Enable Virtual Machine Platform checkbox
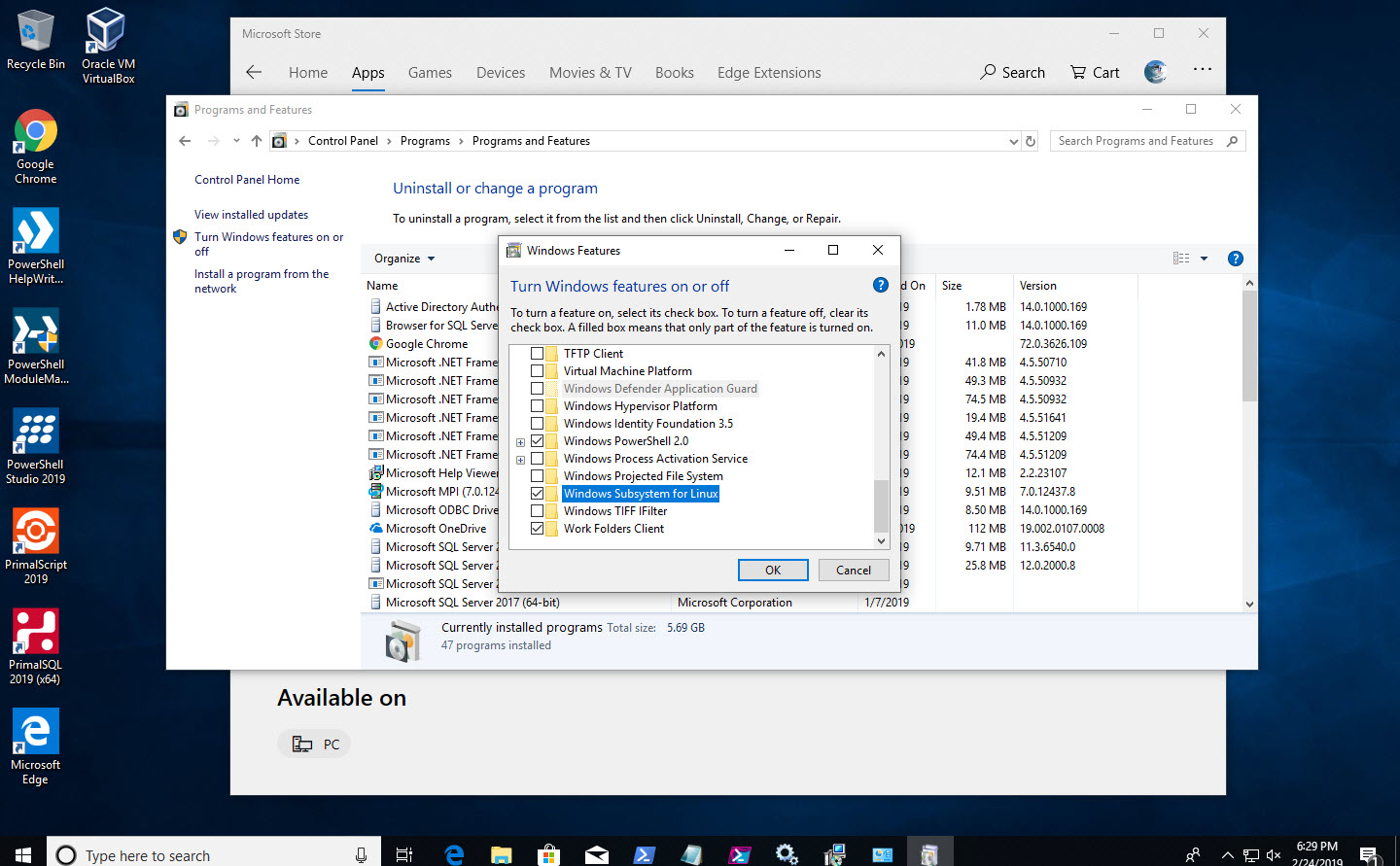Image resolution: width=1400 pixels, height=866 pixels. [x=537, y=371]
